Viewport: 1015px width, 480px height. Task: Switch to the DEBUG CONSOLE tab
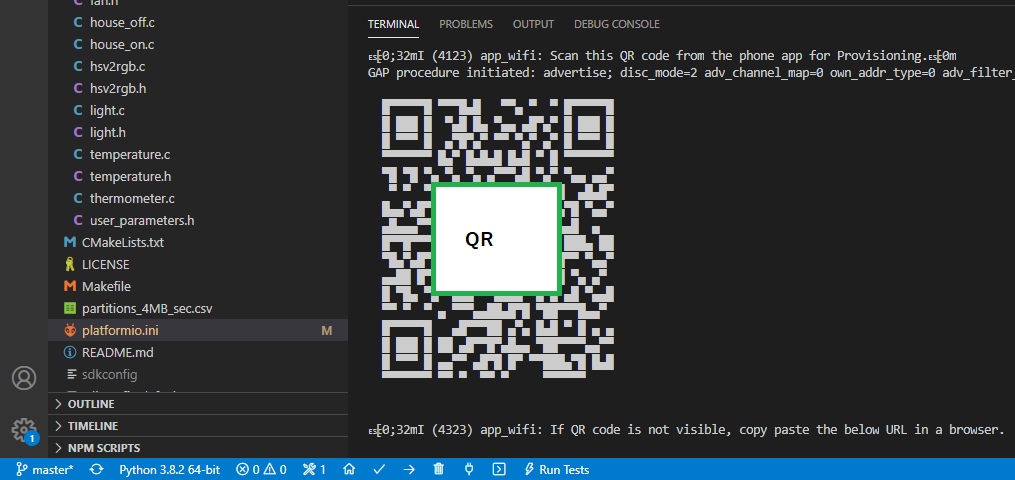[617, 24]
